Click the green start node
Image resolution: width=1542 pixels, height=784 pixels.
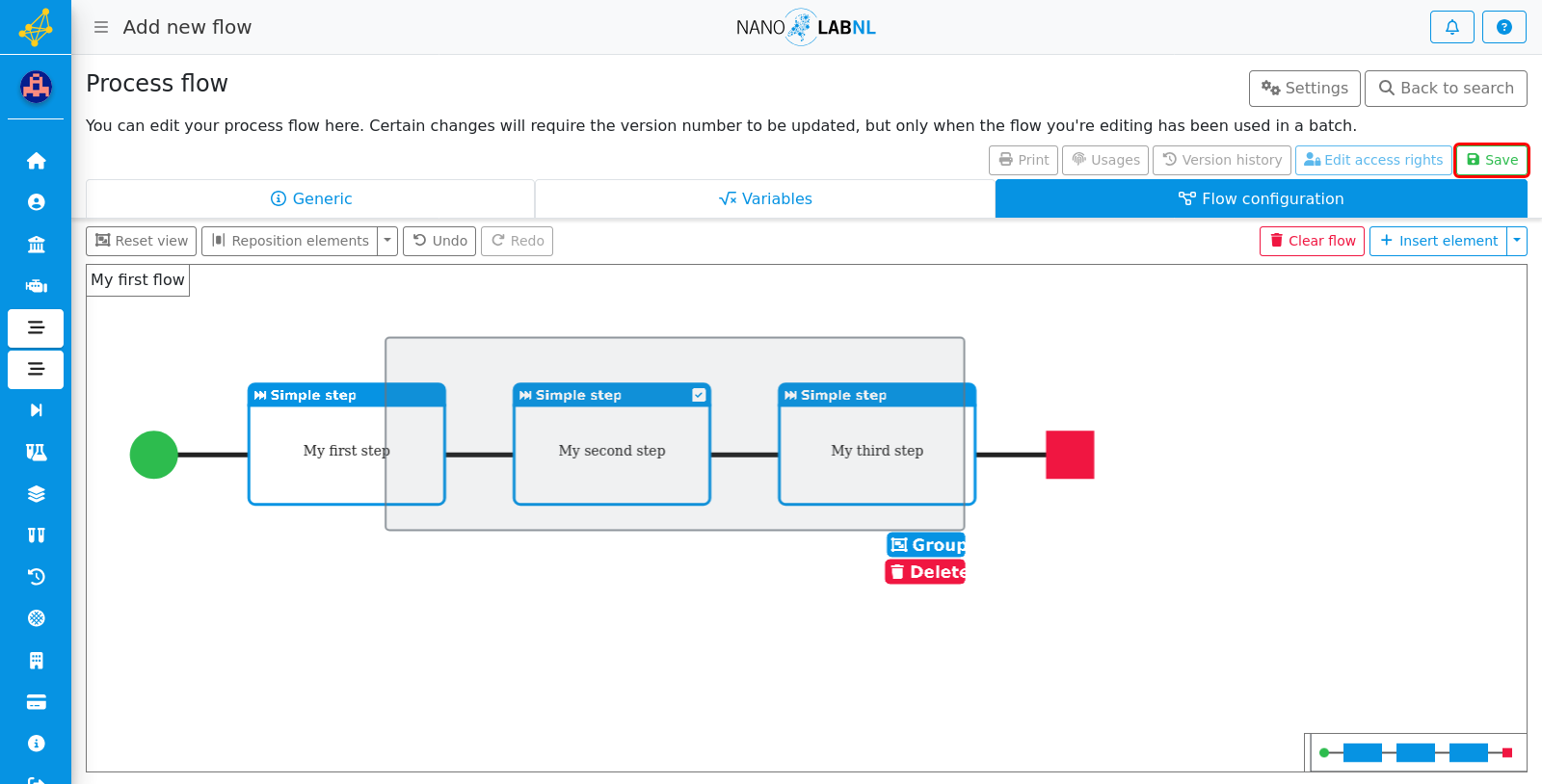(154, 455)
